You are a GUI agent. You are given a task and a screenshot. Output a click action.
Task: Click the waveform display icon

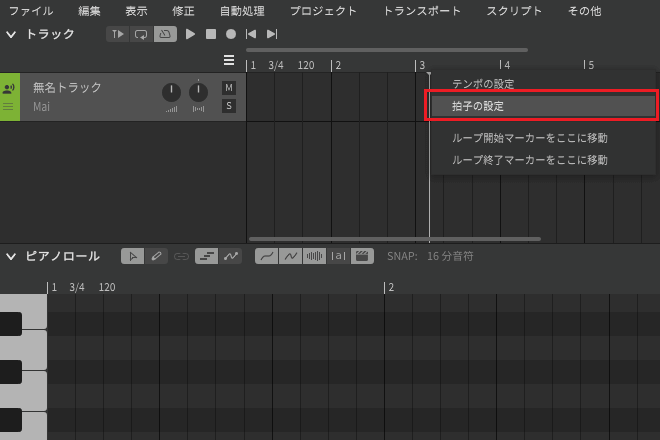pyautogui.click(x=314, y=256)
